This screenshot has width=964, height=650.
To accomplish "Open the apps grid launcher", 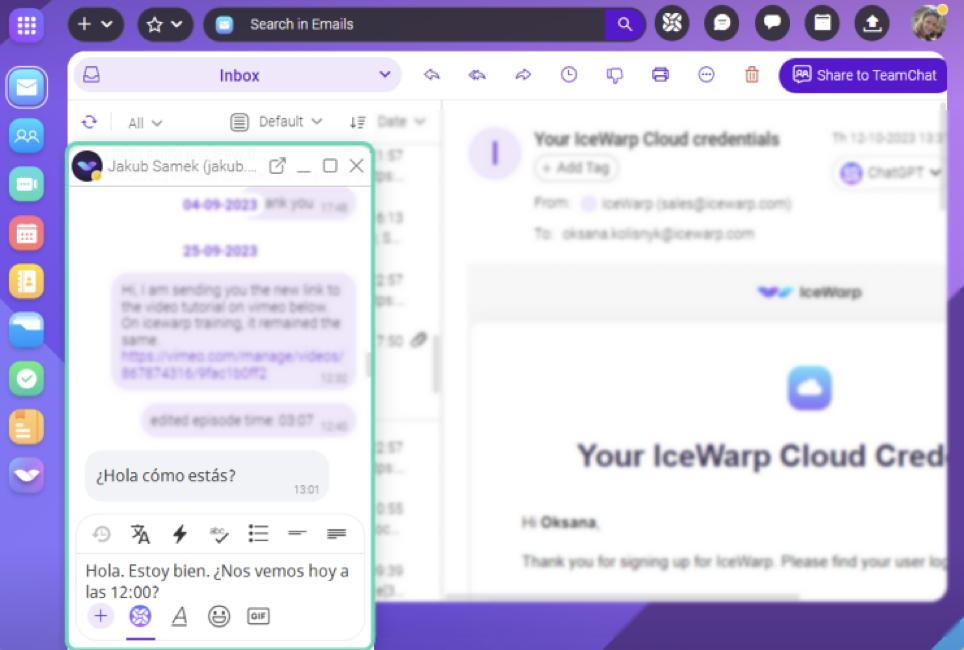I will (x=26, y=25).
